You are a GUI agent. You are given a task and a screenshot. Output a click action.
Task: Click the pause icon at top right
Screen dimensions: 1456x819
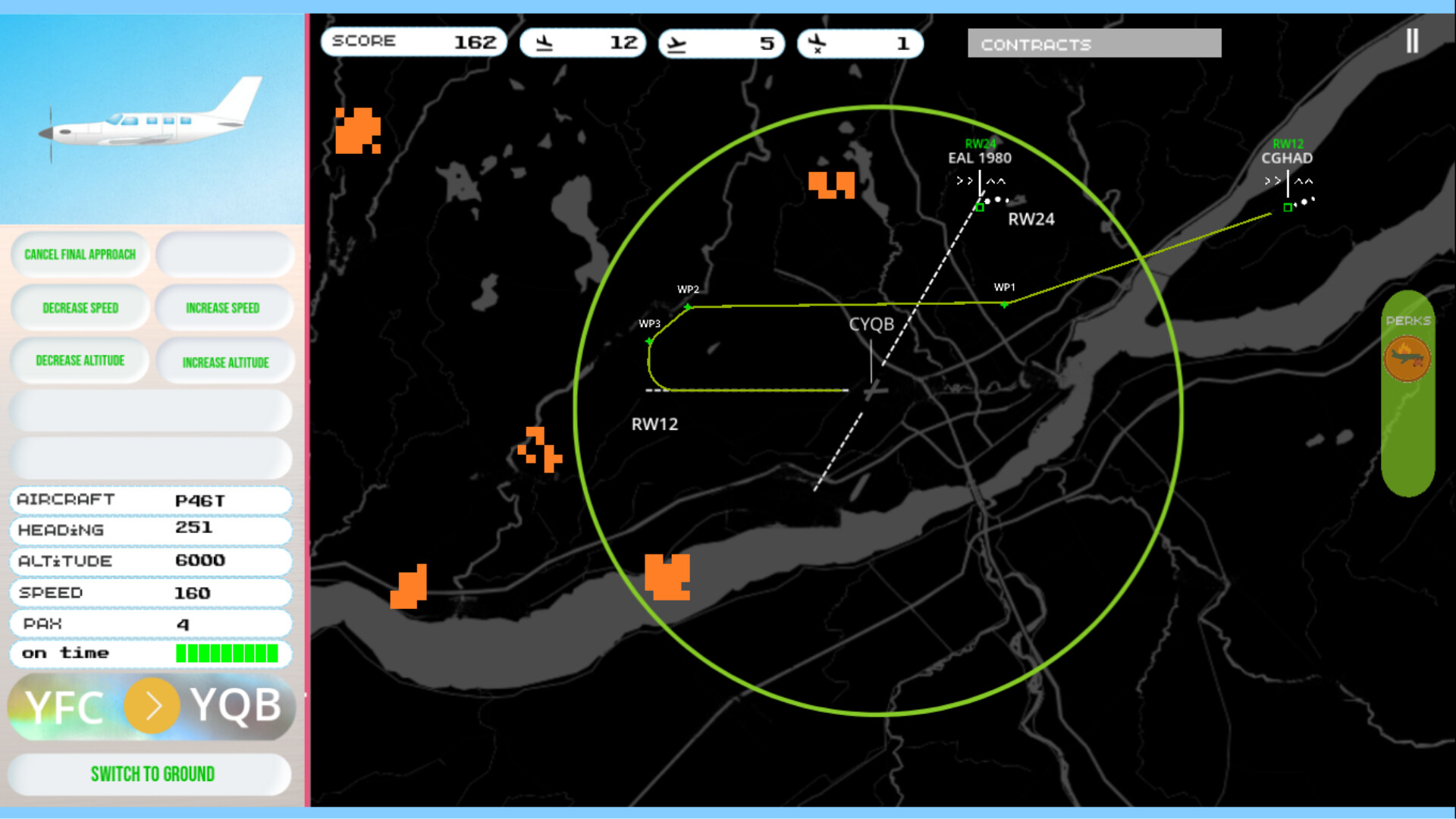coord(1412,41)
